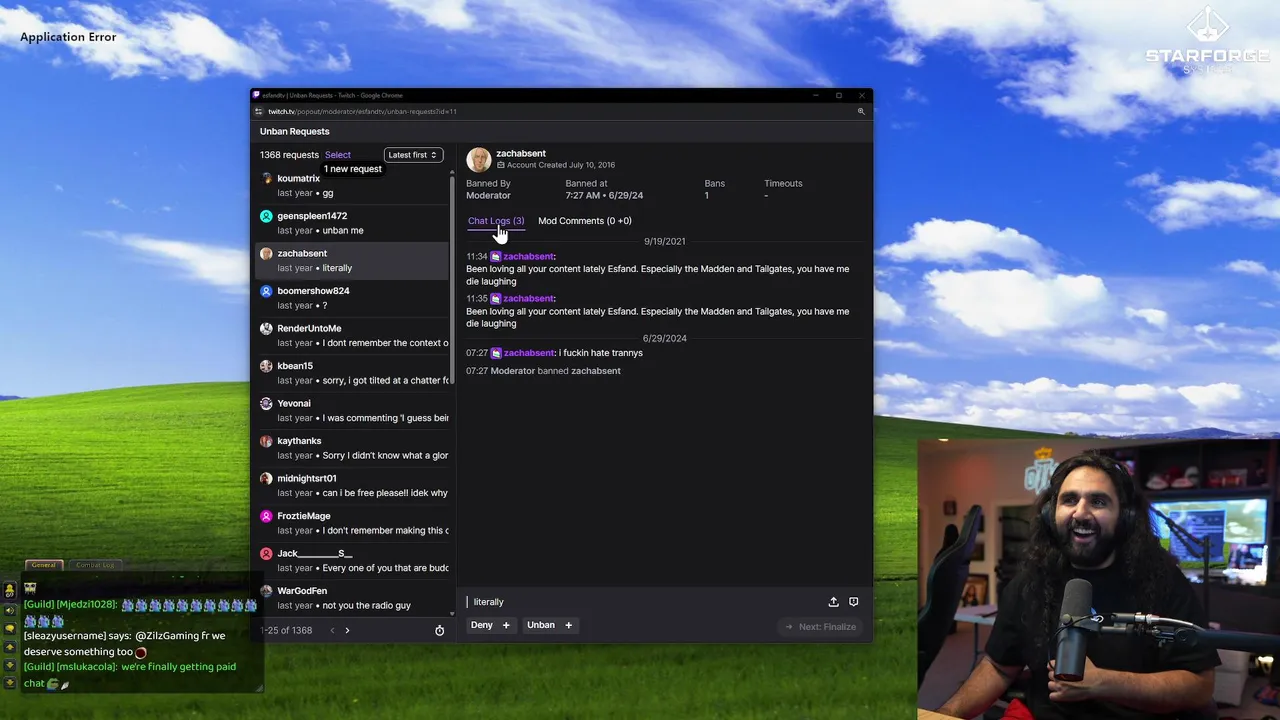Screen dimensions: 1280x720
Task: Open koumatrix unban request
Action: 352,186
